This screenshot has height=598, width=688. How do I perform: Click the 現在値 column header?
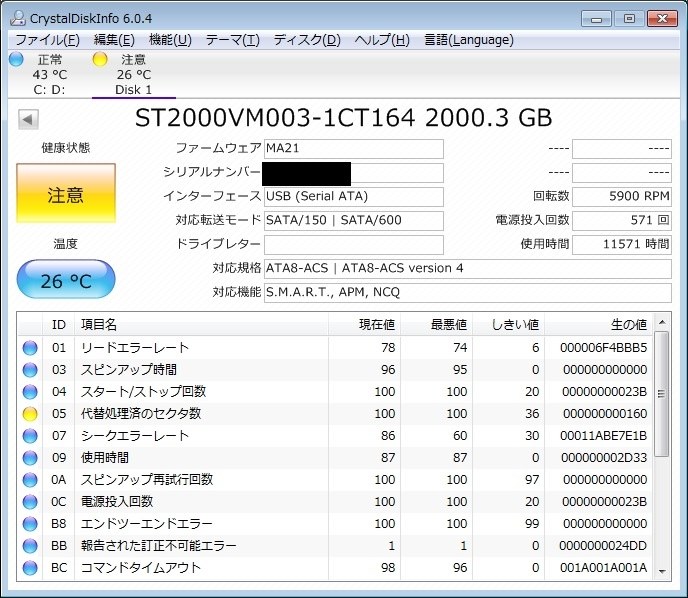364,325
